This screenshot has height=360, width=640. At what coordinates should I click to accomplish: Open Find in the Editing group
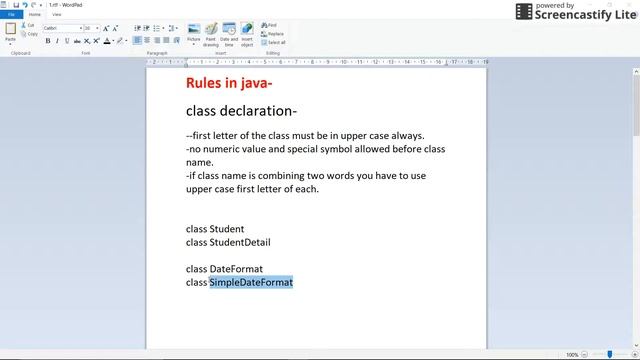coord(269,25)
